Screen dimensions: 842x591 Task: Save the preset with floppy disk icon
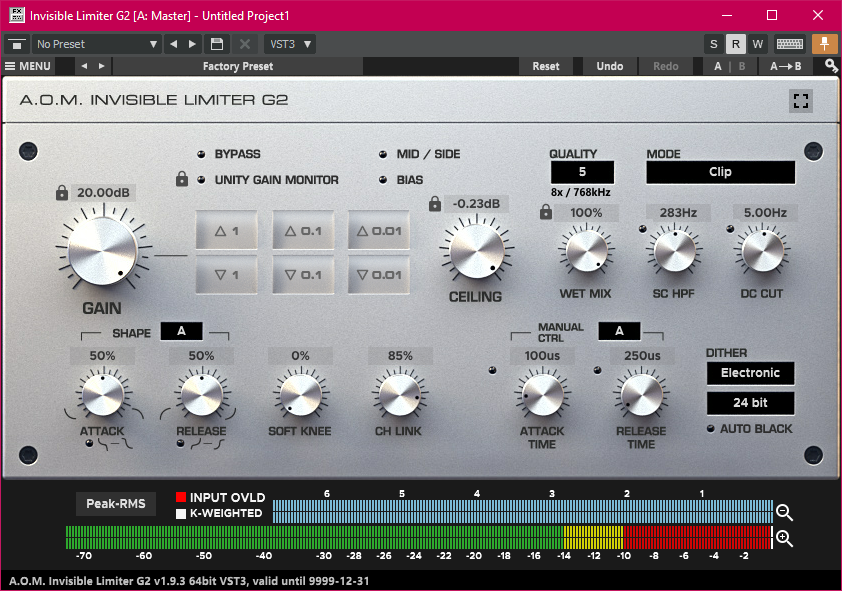pyautogui.click(x=217, y=44)
